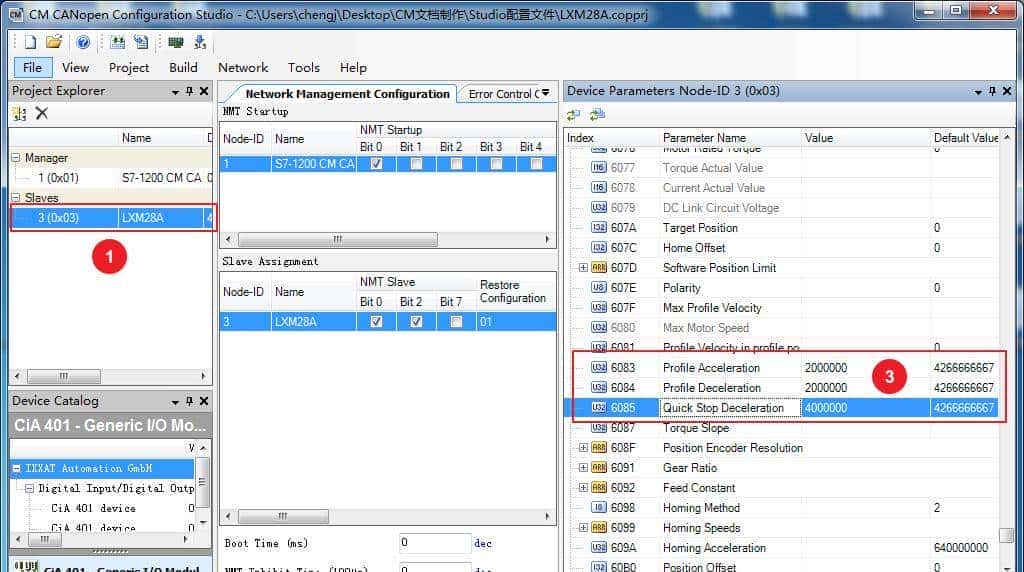The height and width of the screenshot is (572, 1024).
Task: Expand the 6091 Gear Ratio entry
Action: pos(583,468)
